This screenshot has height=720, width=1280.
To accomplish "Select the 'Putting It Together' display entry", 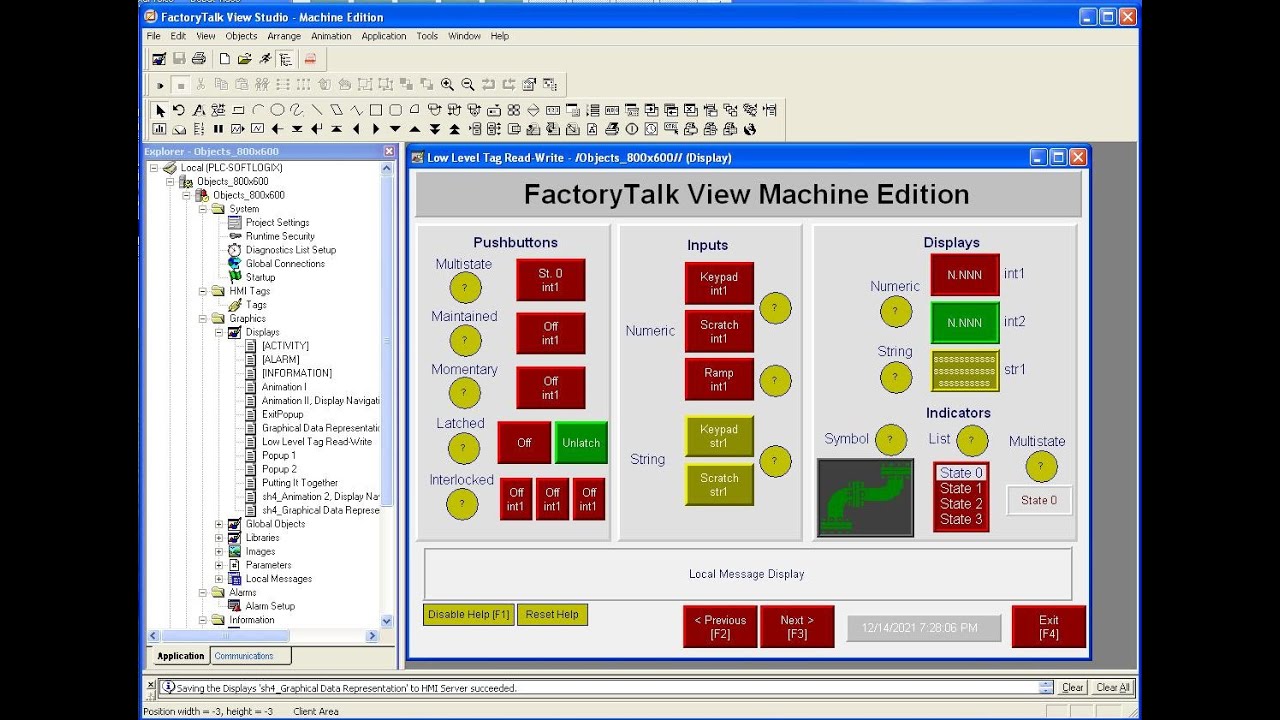I will coord(300,483).
